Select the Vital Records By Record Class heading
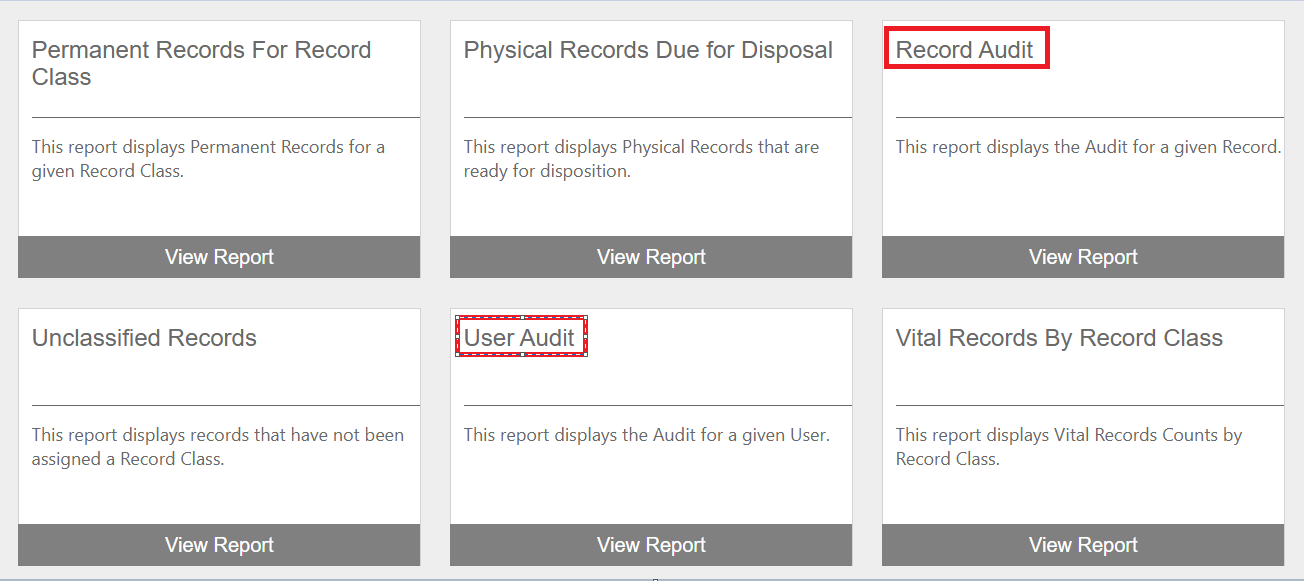 (1059, 338)
